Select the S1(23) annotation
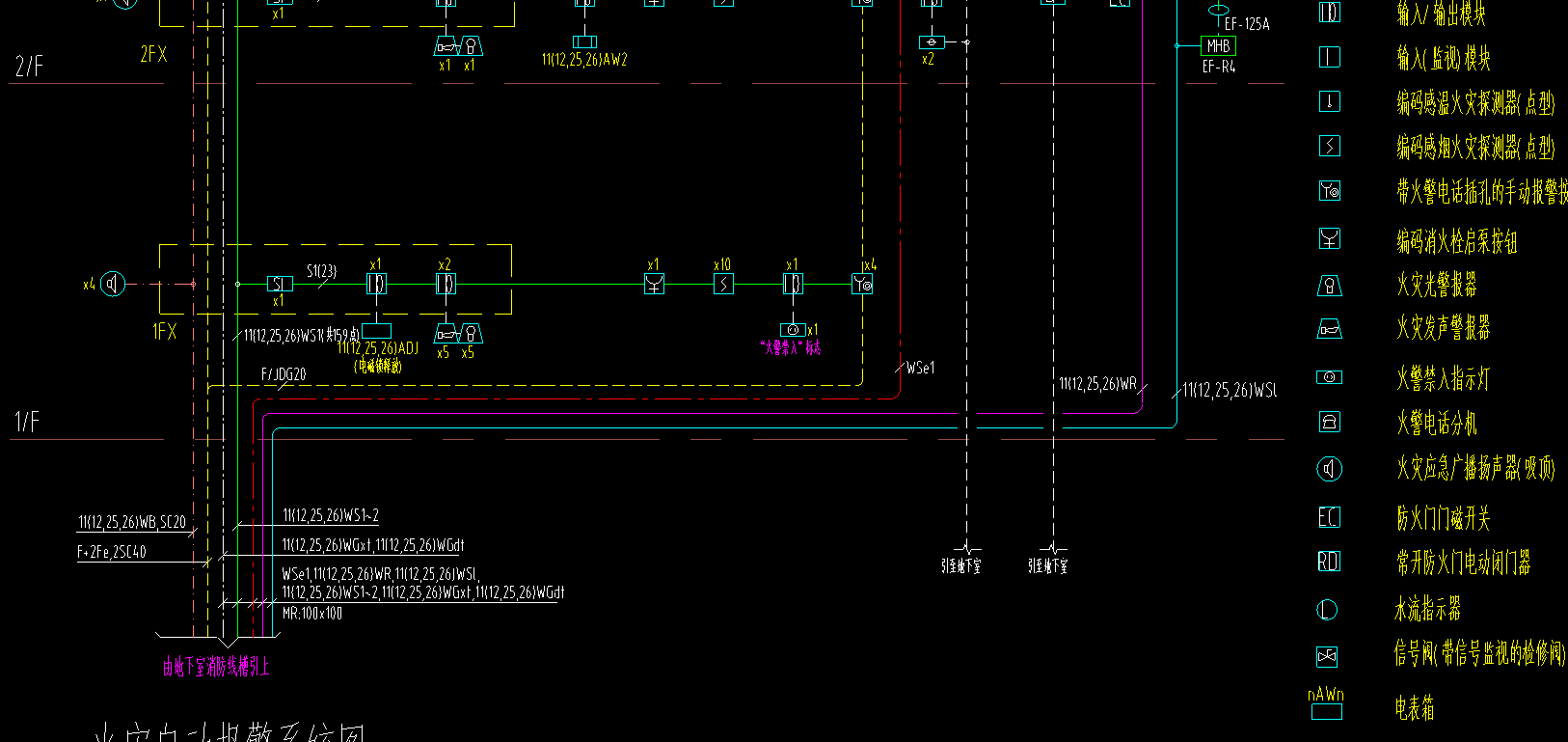 [x=321, y=271]
